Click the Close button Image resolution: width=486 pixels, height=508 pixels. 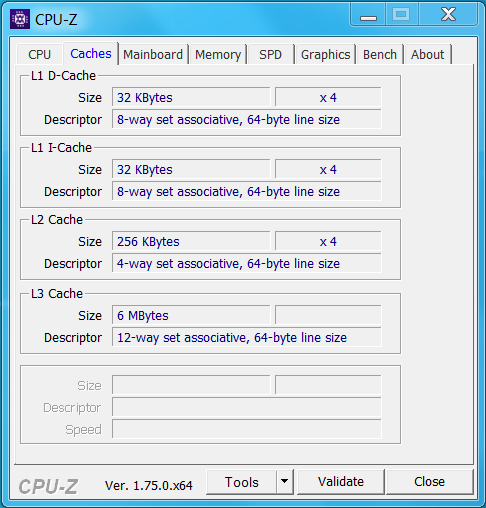coord(430,482)
